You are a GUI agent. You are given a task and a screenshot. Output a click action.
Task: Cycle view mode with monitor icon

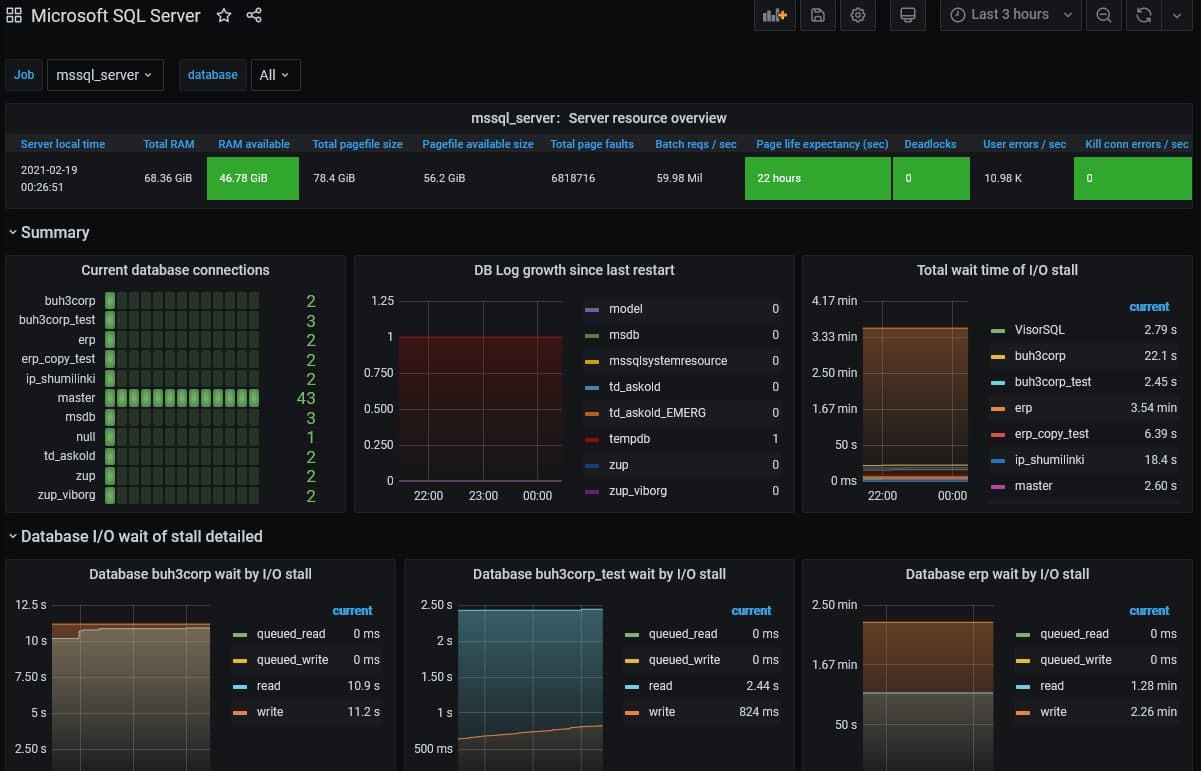click(x=907, y=15)
